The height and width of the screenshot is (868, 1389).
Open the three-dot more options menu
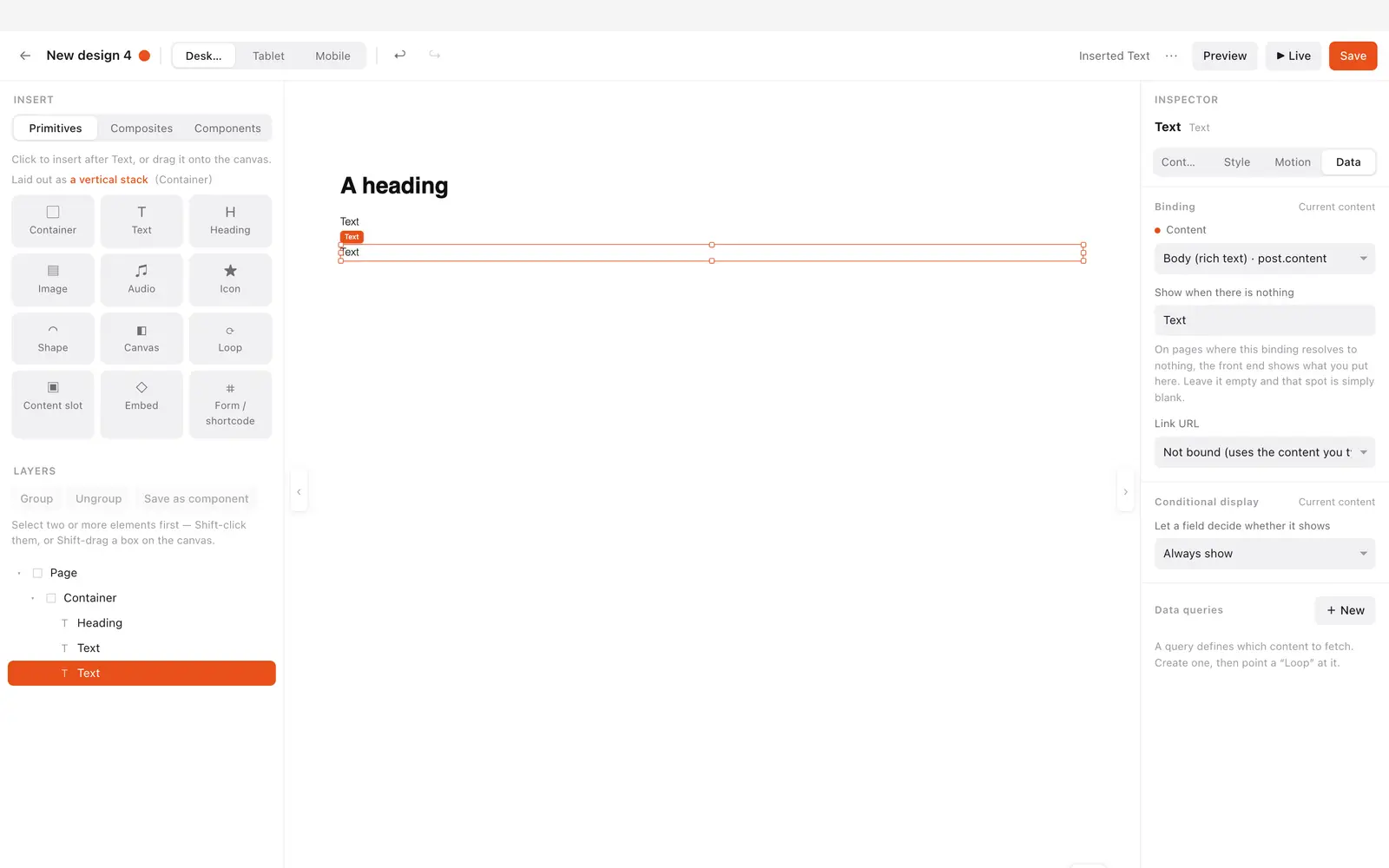tap(1171, 56)
